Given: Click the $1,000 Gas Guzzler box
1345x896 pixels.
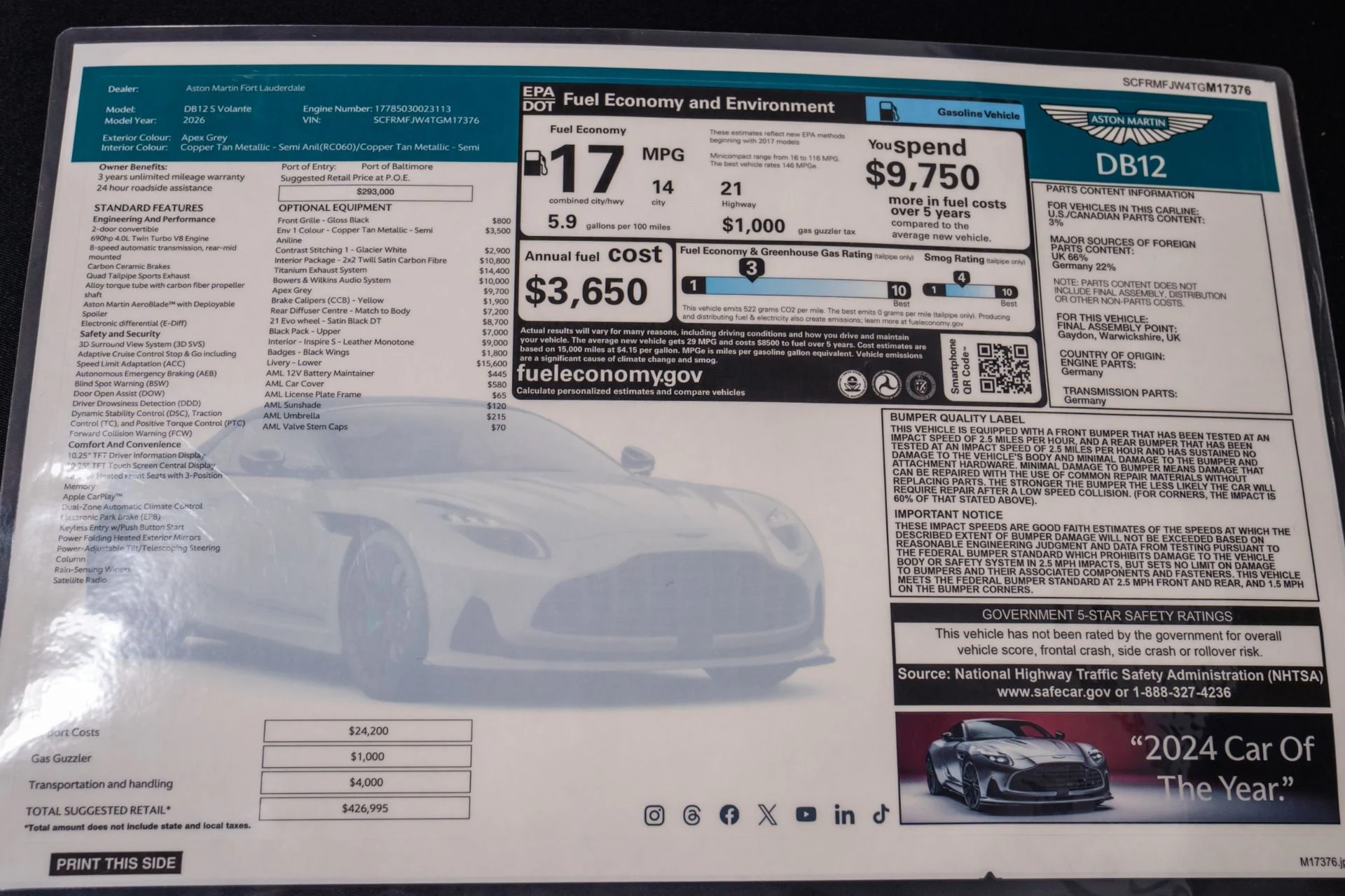Looking at the screenshot, I should [367, 757].
